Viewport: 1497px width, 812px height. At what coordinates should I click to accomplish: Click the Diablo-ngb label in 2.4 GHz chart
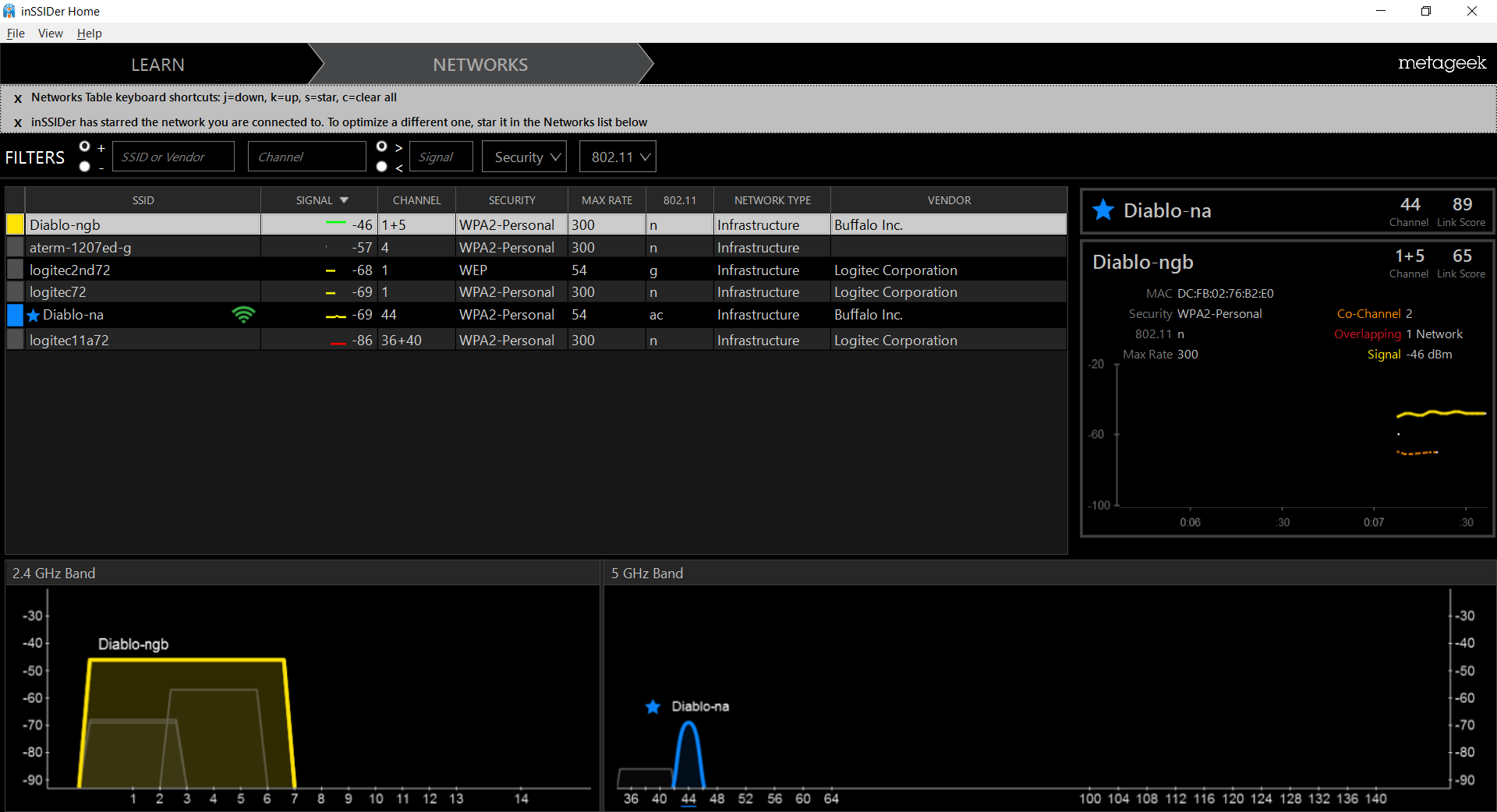133,644
